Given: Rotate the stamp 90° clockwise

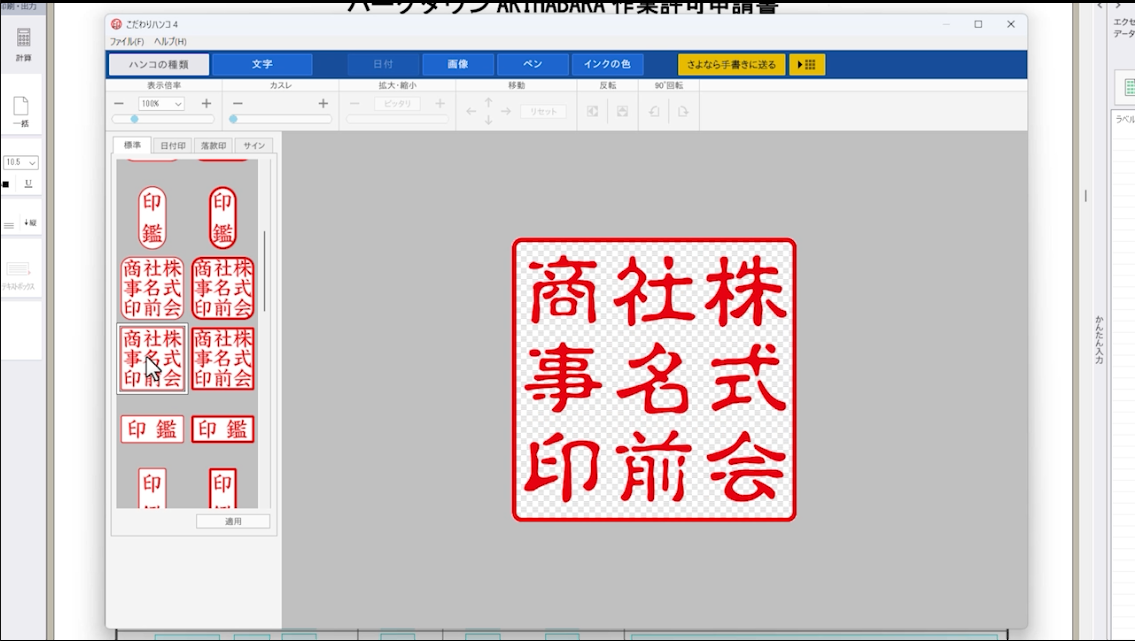Looking at the screenshot, I should (x=683, y=111).
